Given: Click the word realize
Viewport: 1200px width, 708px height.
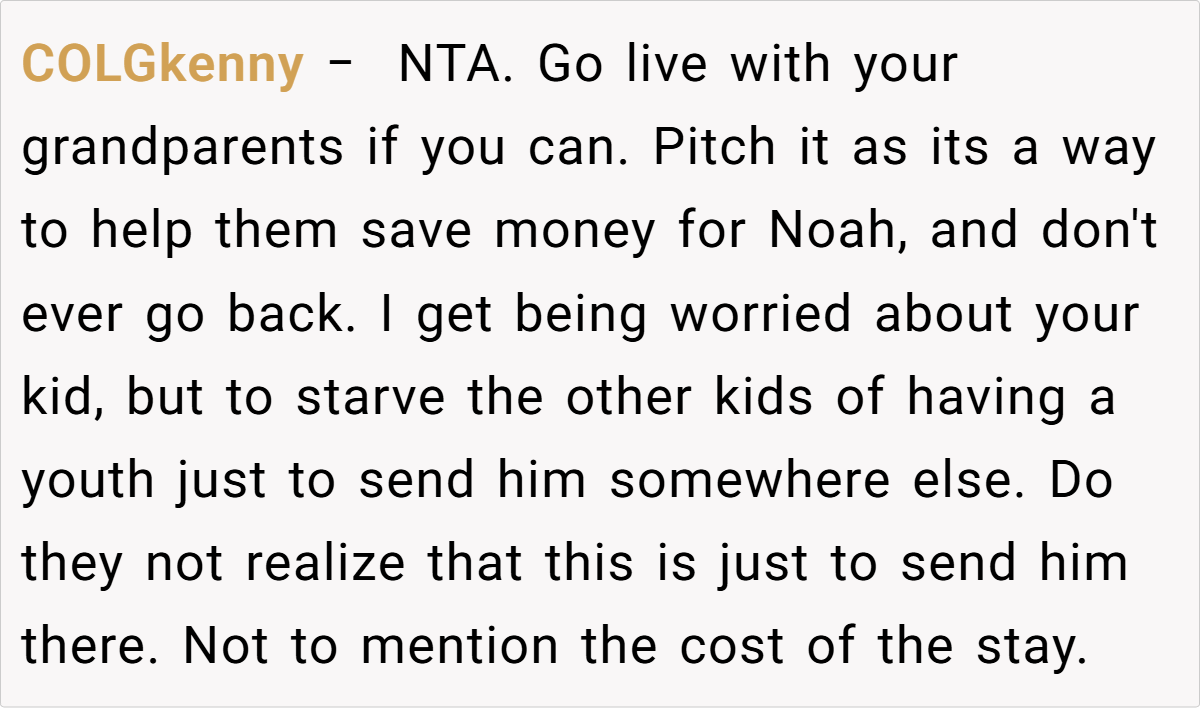Looking at the screenshot, I should [326, 564].
